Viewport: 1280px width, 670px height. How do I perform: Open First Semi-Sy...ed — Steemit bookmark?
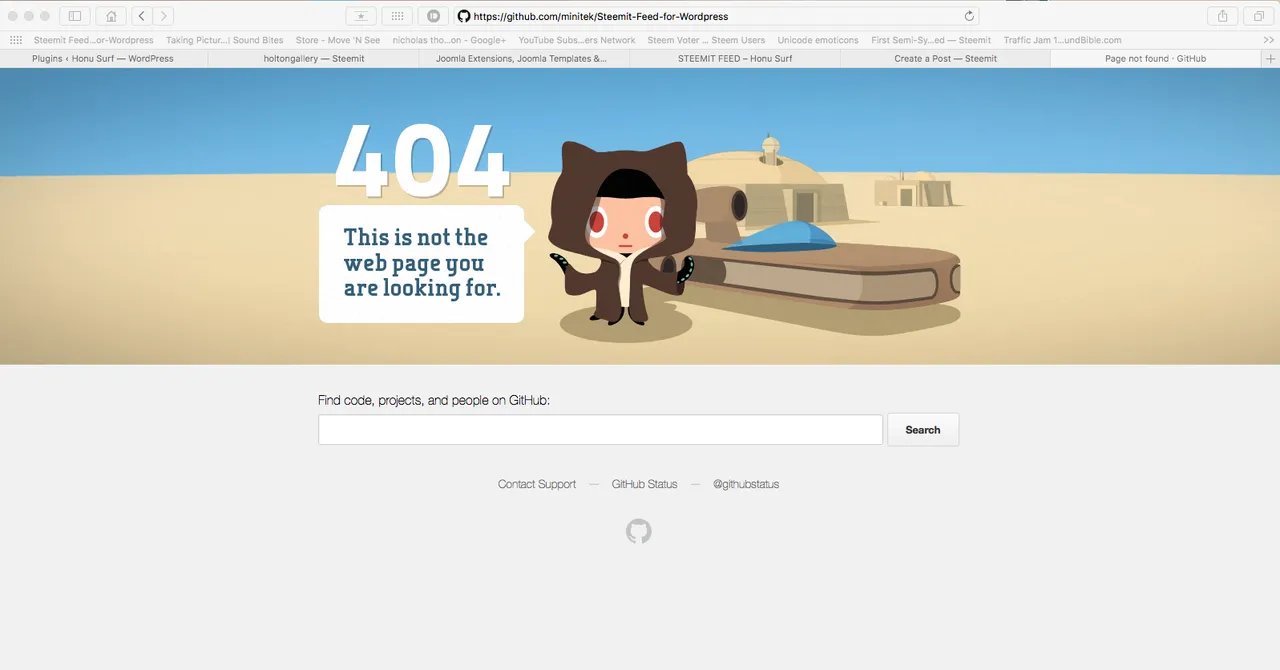click(x=931, y=40)
